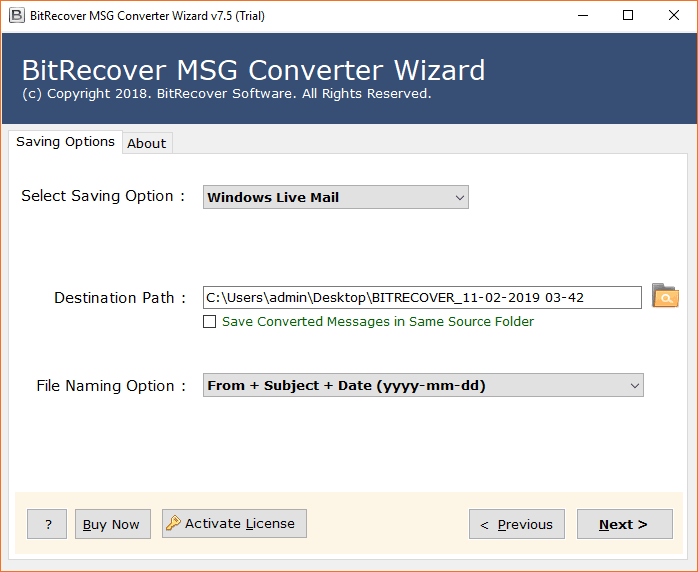The width and height of the screenshot is (698, 572).
Task: Maximize the MSG Converter Wizard window
Action: pos(627,15)
